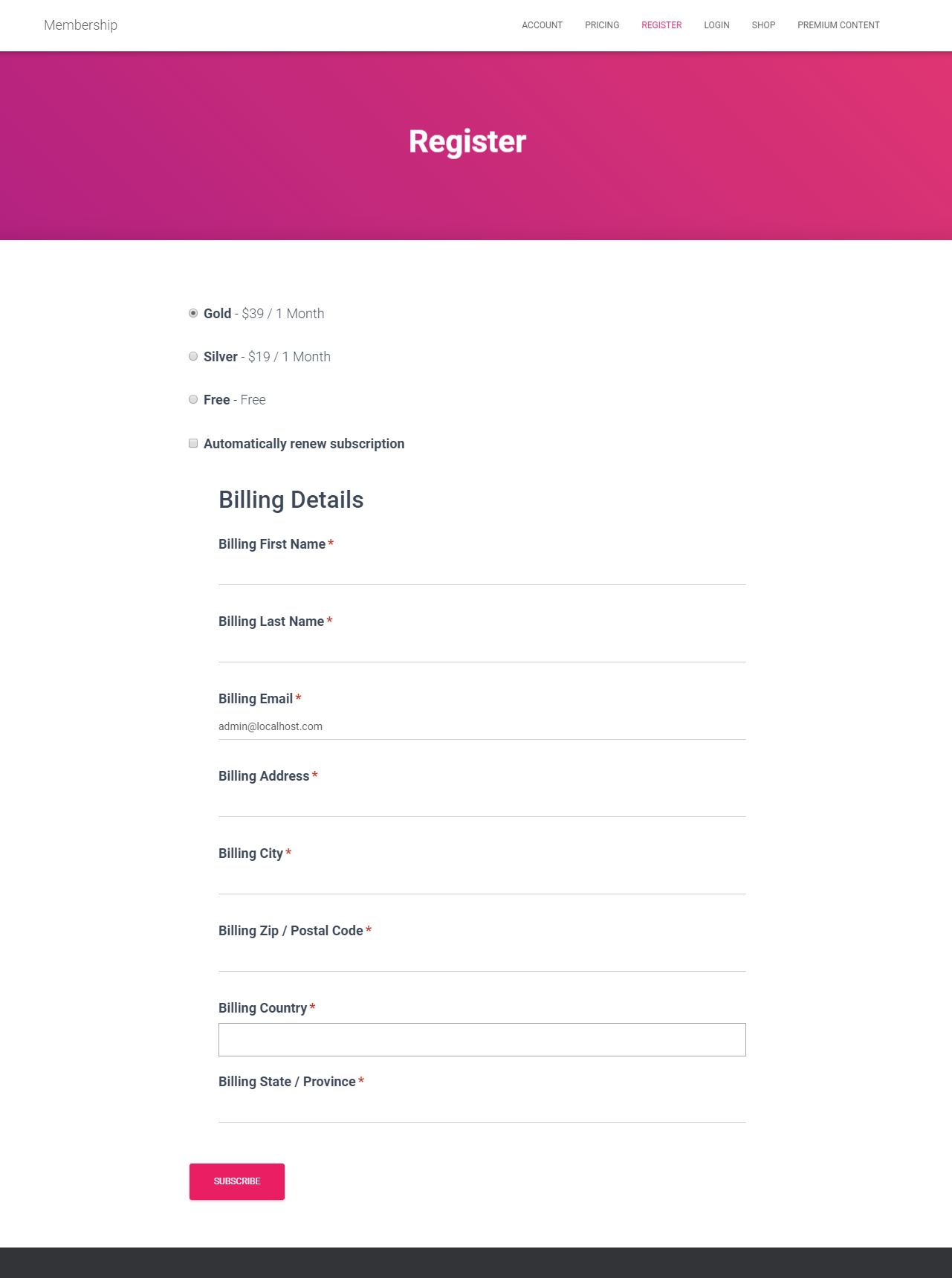Open the Billing Country dropdown
Screen dimensions: 952x1278
point(482,1039)
